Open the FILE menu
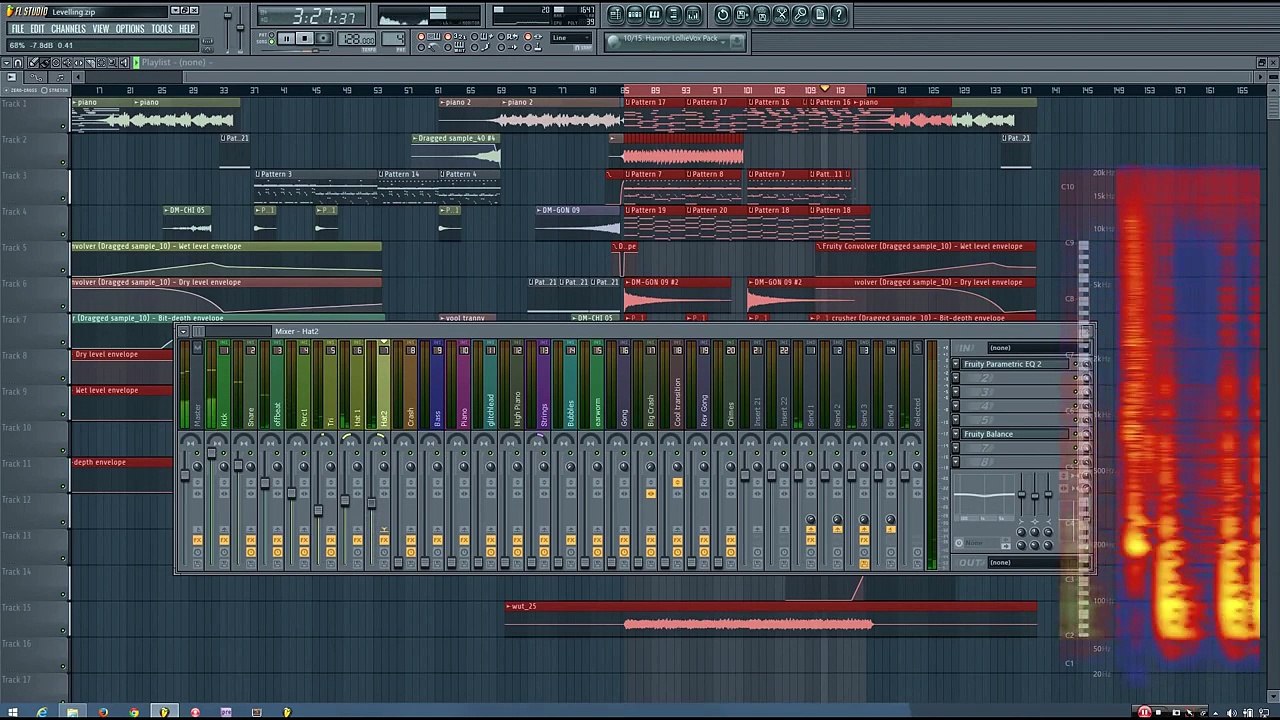Viewport: 1280px width, 720px height. pyautogui.click(x=17, y=29)
